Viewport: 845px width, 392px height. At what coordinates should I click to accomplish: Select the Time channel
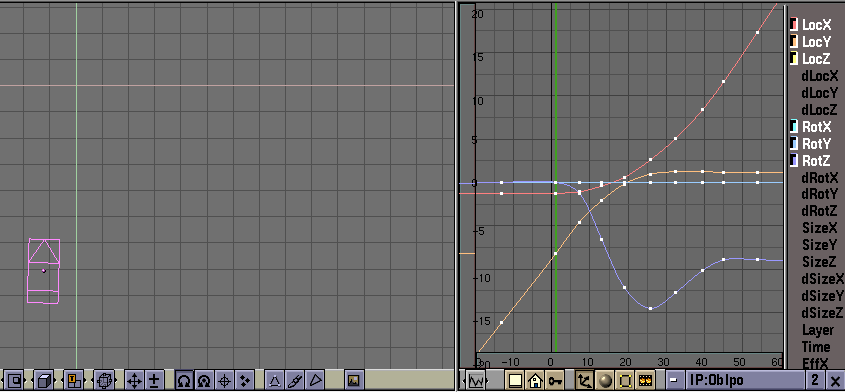[816, 347]
